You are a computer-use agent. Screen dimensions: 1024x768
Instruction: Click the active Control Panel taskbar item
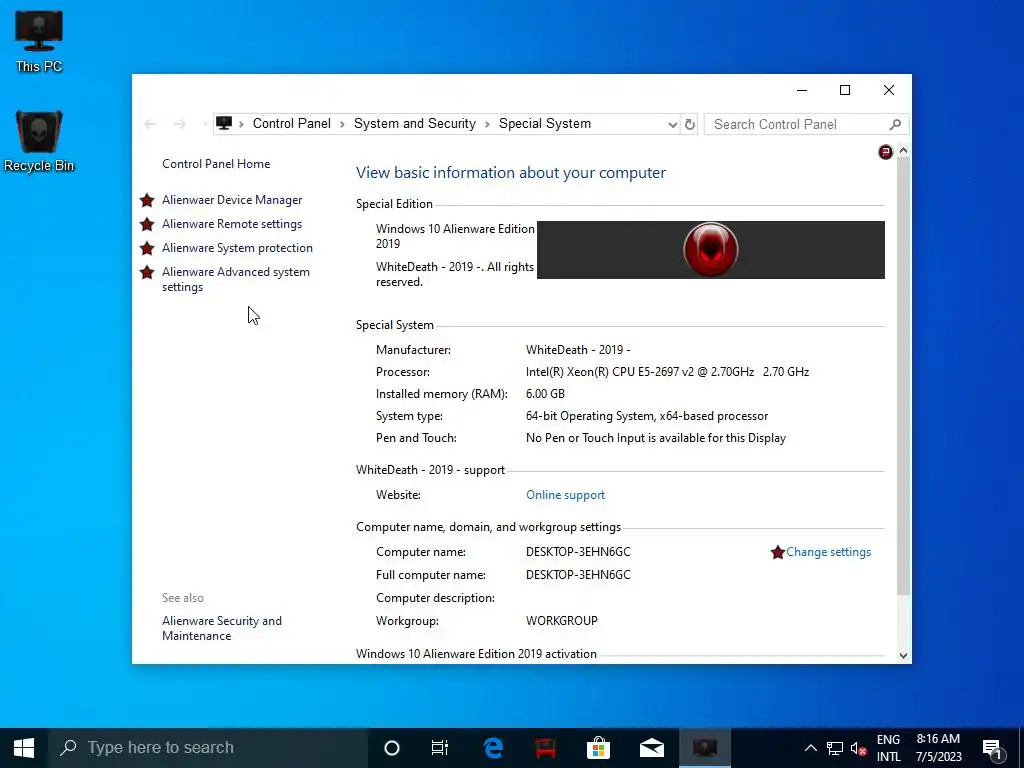705,748
